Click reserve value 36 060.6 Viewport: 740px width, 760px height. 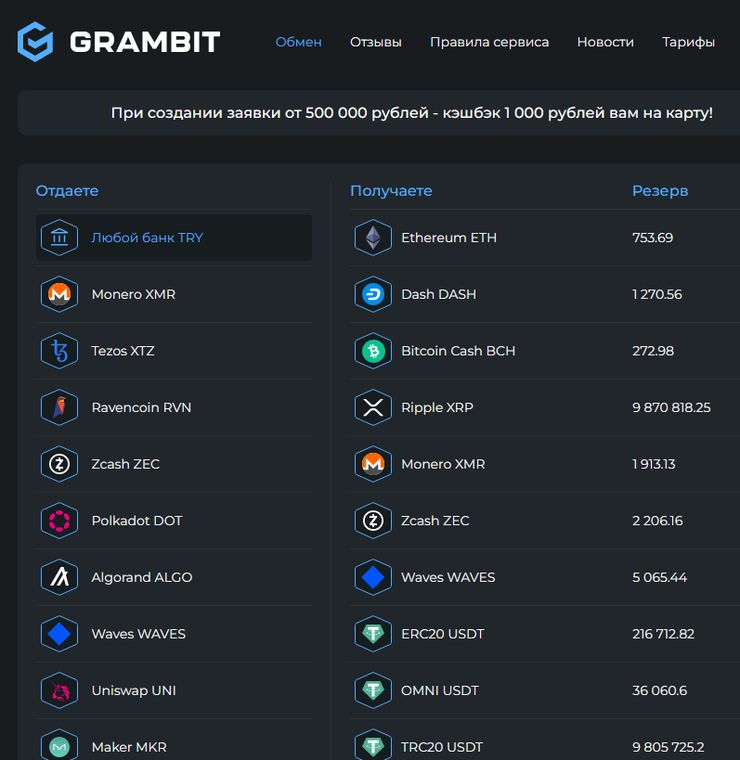coord(660,690)
